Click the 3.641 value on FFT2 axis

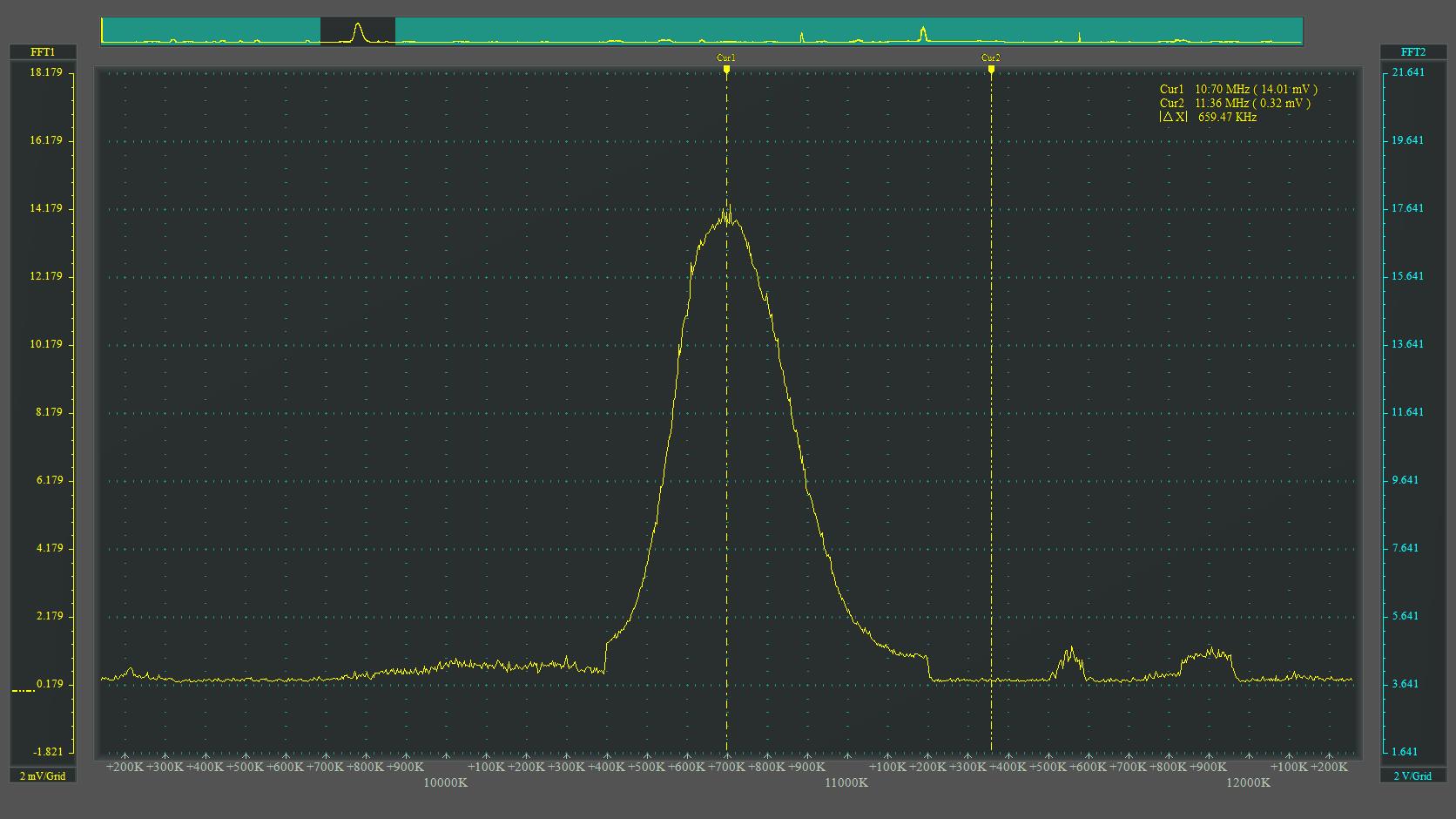[x=1405, y=684]
